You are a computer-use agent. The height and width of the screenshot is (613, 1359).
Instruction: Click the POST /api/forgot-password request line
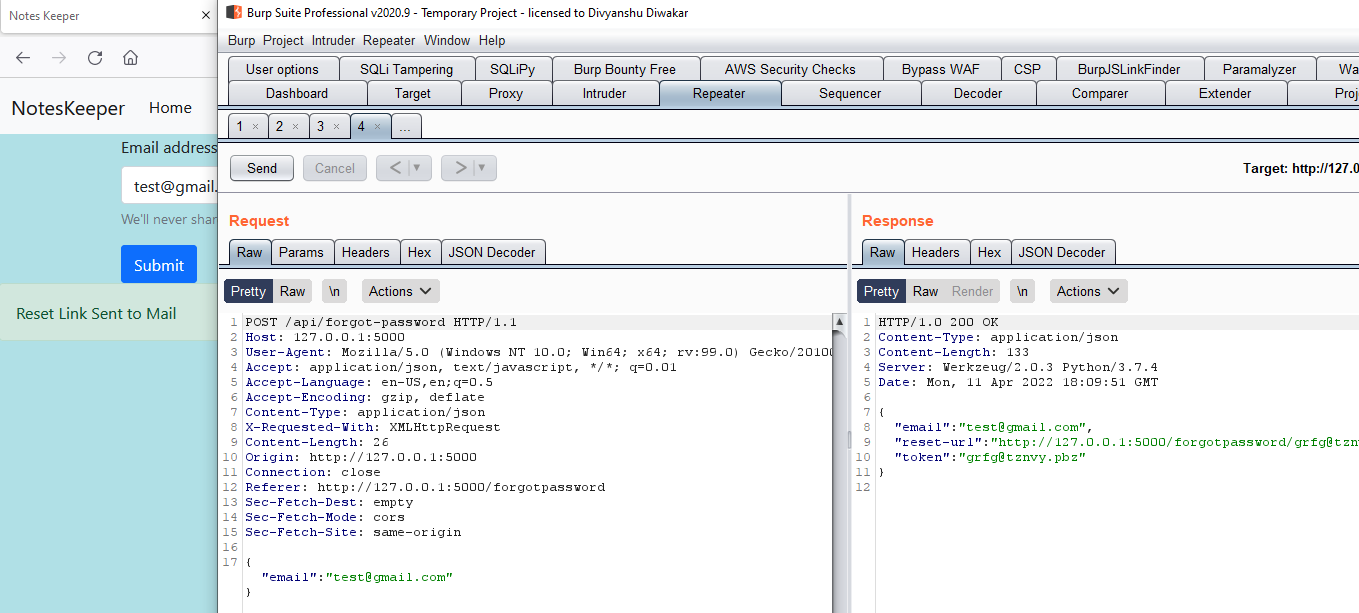click(x=380, y=322)
